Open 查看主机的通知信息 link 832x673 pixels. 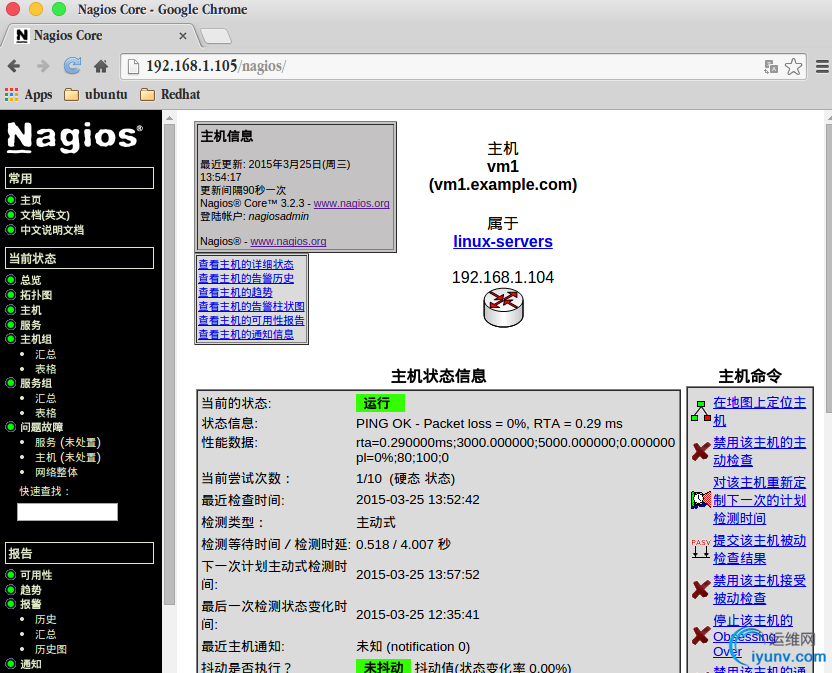246,334
